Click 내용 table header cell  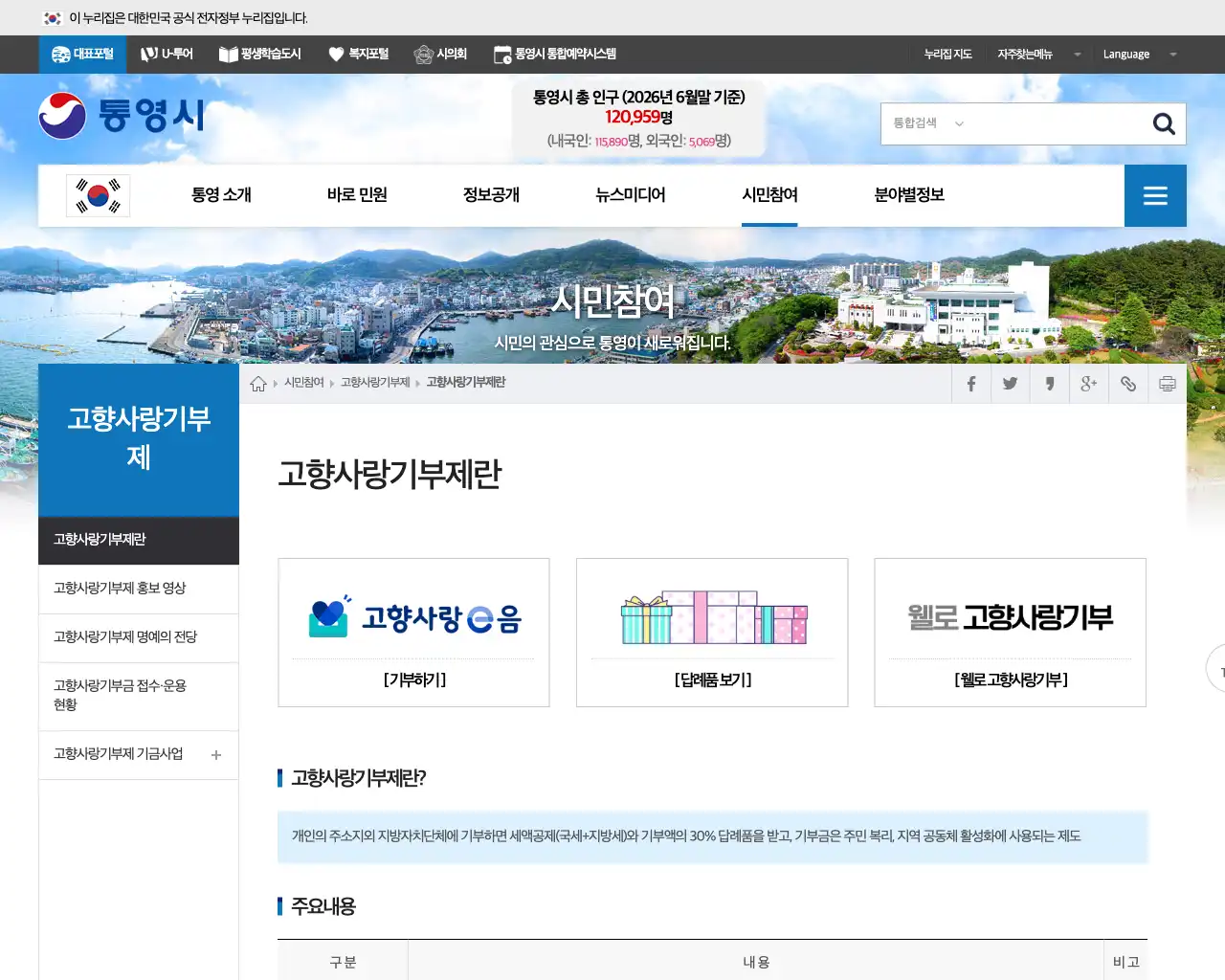click(x=756, y=961)
